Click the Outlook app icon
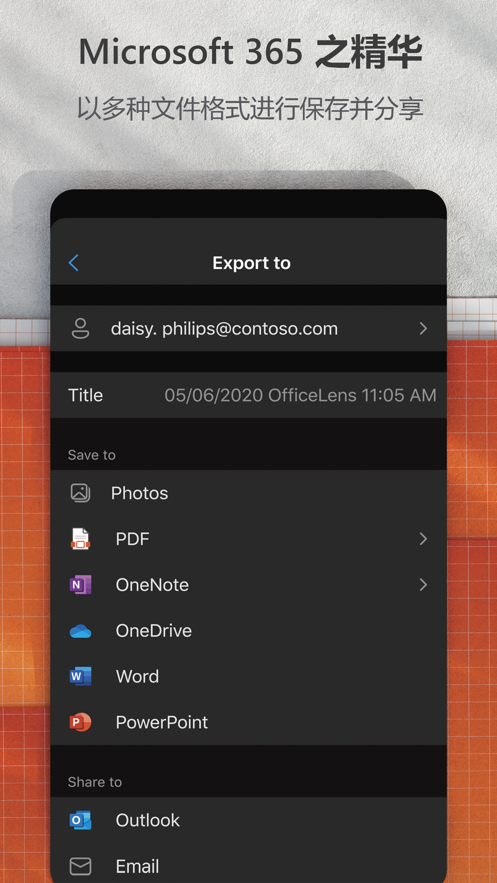 click(x=80, y=820)
